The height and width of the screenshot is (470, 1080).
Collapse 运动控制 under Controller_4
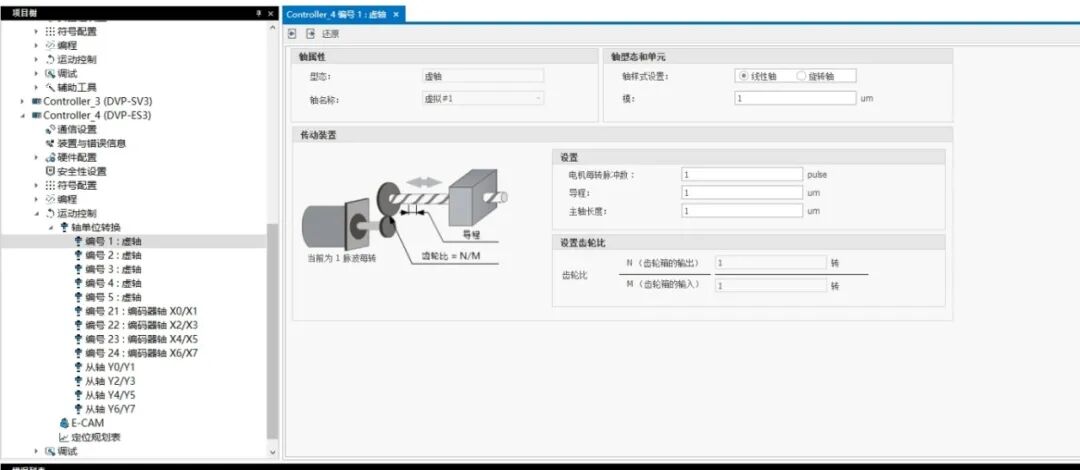[37, 214]
